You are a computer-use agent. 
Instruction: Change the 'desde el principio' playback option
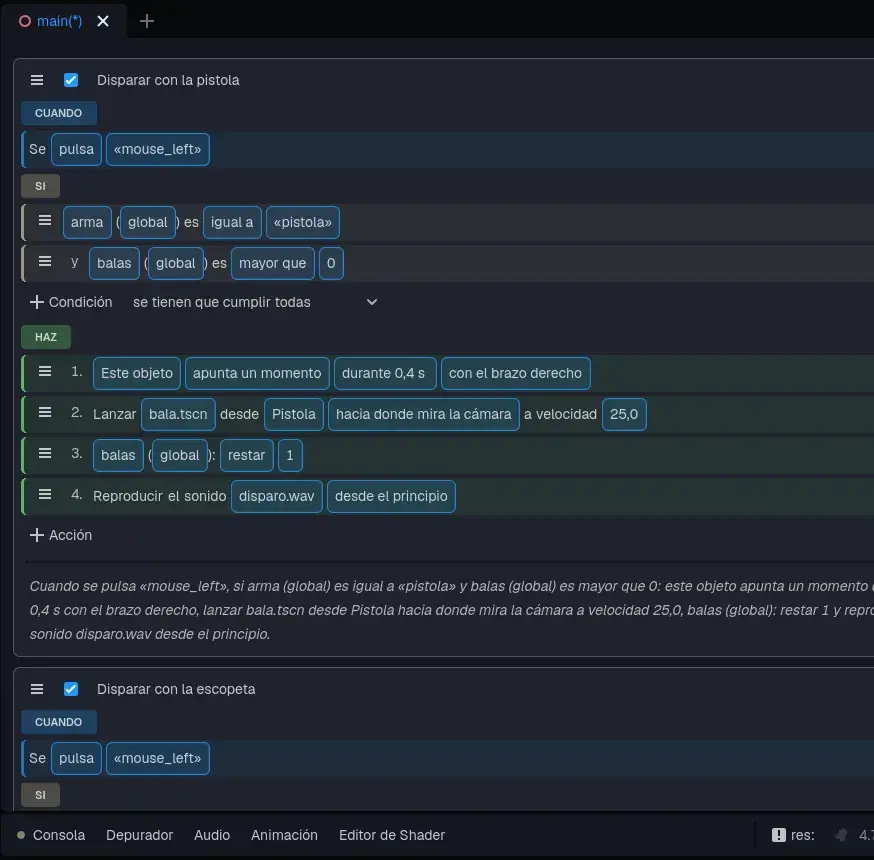coord(391,496)
